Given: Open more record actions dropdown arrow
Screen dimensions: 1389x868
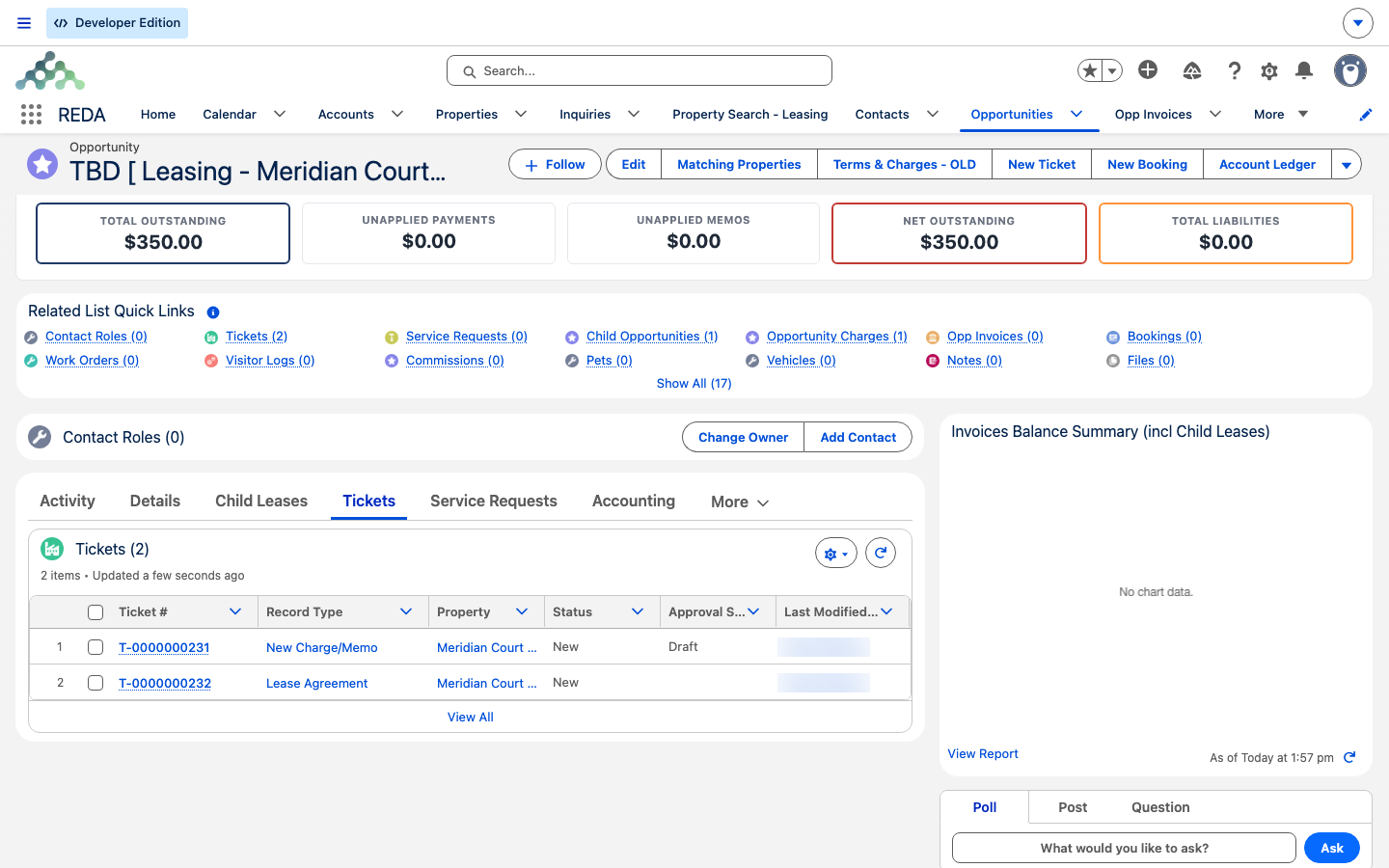Looking at the screenshot, I should (1347, 164).
